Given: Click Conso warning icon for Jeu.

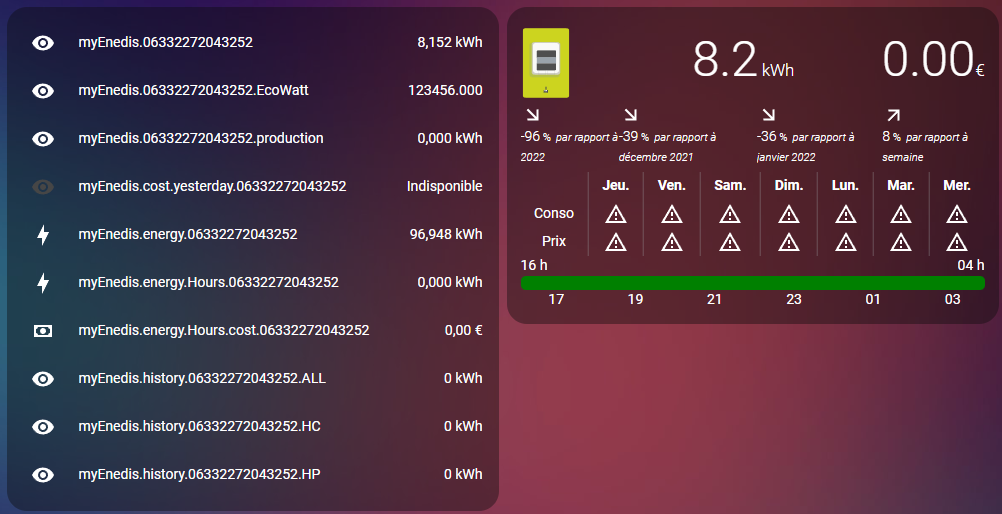Looking at the screenshot, I should (x=615, y=214).
